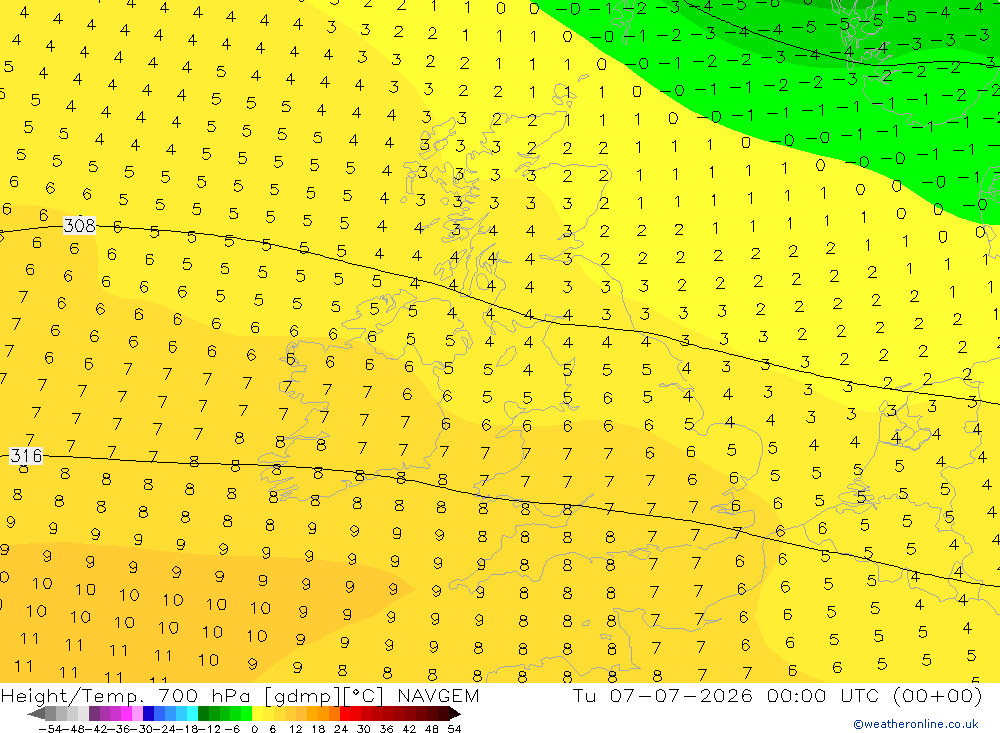The height and width of the screenshot is (733, 1000).
Task: Click the '(00+00)' forecast offset text
Action: [937, 695]
